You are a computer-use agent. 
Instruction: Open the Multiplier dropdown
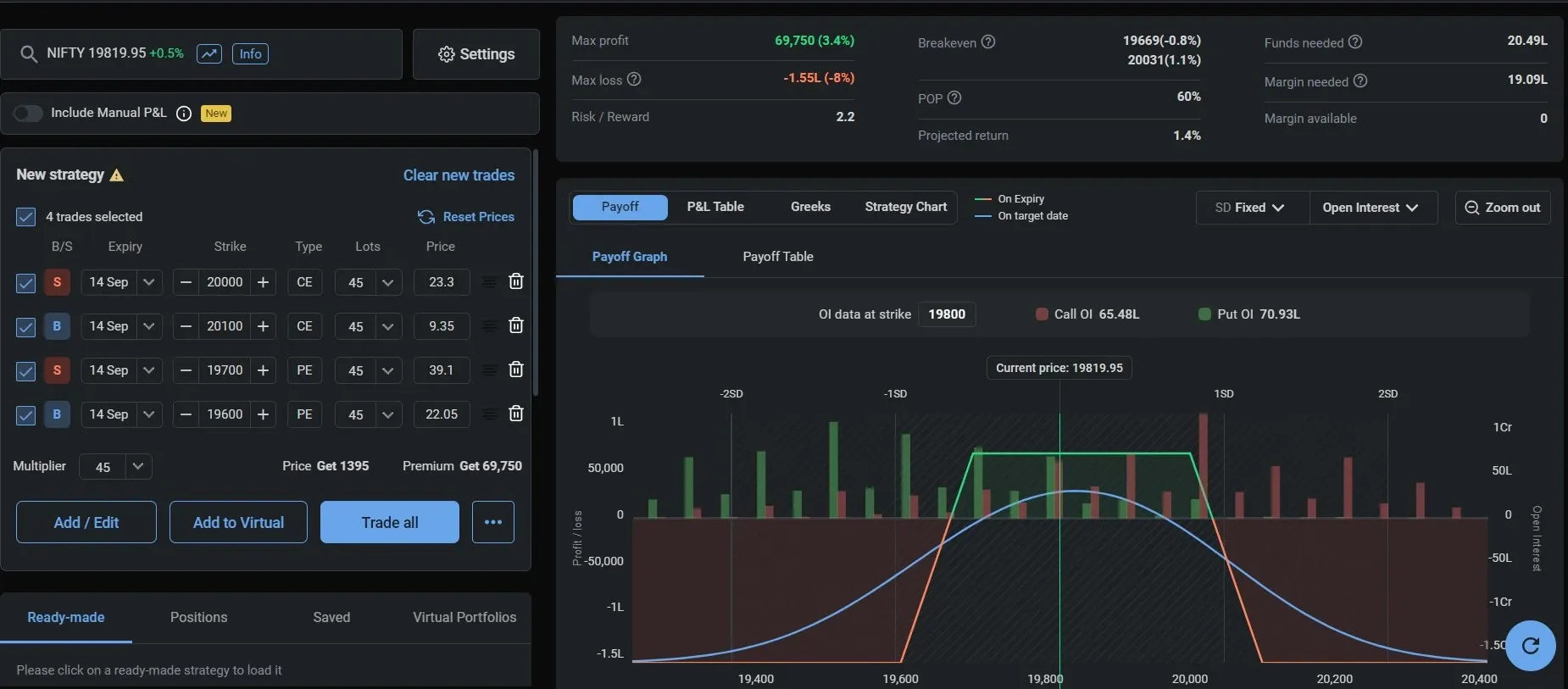click(x=137, y=466)
